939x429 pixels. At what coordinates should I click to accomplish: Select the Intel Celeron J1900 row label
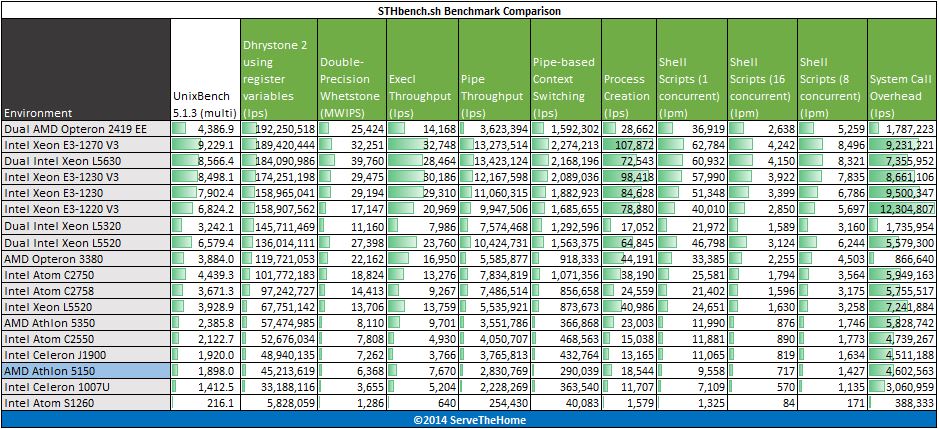(86, 355)
